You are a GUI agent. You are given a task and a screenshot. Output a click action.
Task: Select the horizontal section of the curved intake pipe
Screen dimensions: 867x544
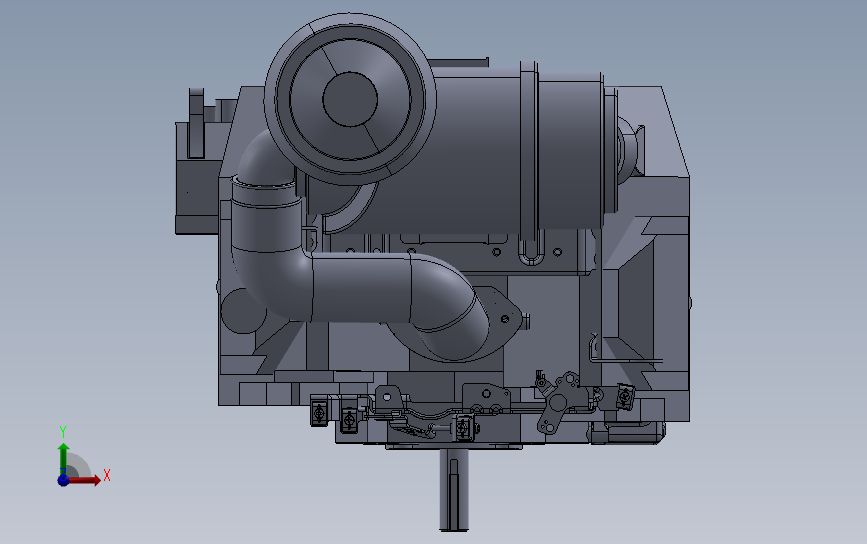pyautogui.click(x=362, y=287)
